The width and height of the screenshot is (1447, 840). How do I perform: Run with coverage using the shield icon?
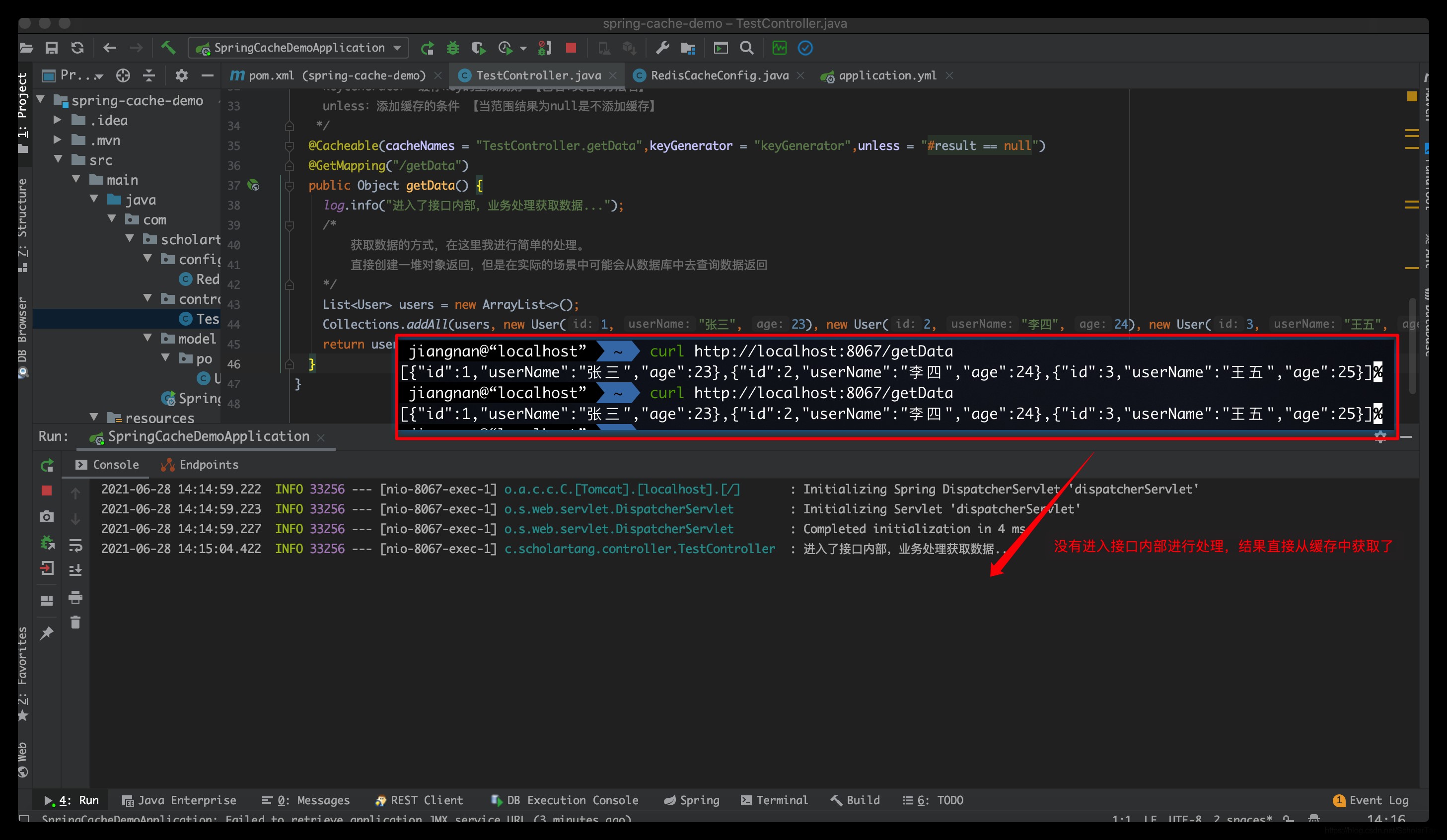pyautogui.click(x=478, y=48)
